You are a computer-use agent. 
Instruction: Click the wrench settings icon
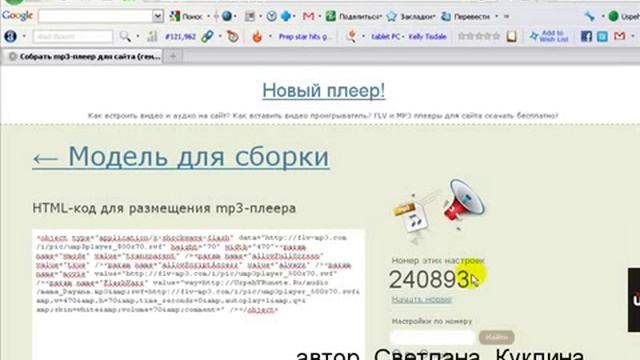coord(590,16)
